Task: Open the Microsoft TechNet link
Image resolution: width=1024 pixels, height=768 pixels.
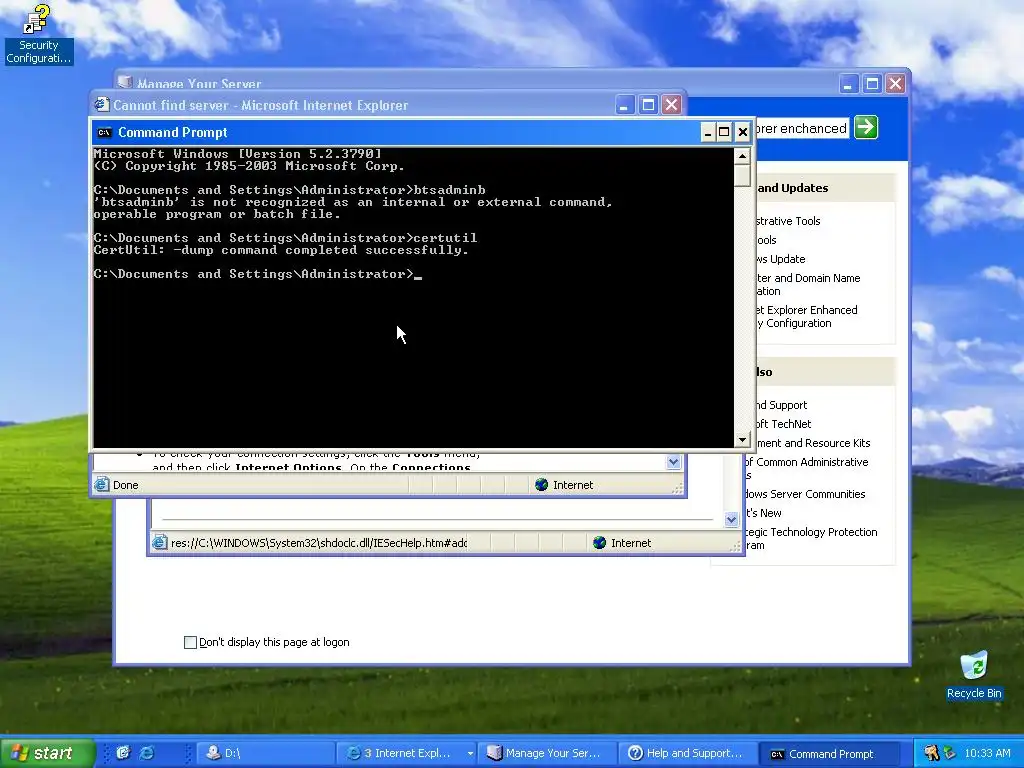Action: click(783, 424)
